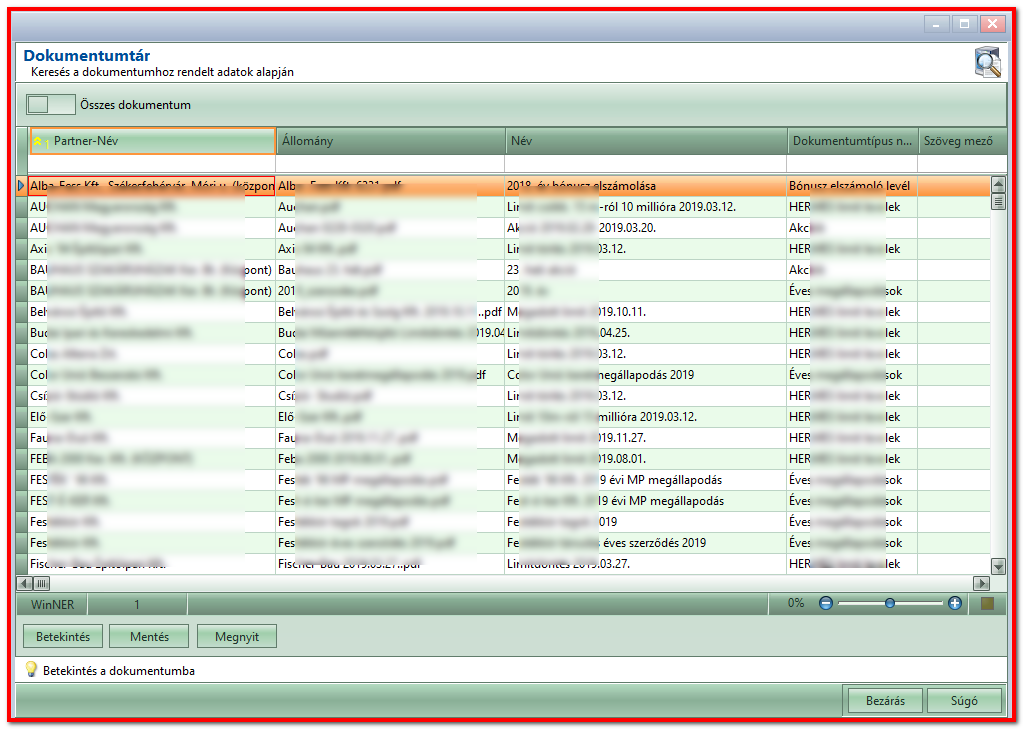1023x729 pixels.
Task: Click the Név column filter field
Action: pyautogui.click(x=646, y=163)
